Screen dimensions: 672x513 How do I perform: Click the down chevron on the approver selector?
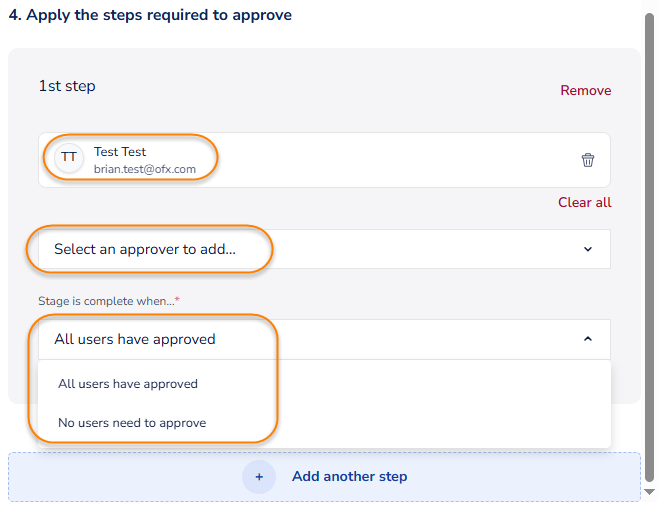[587, 249]
